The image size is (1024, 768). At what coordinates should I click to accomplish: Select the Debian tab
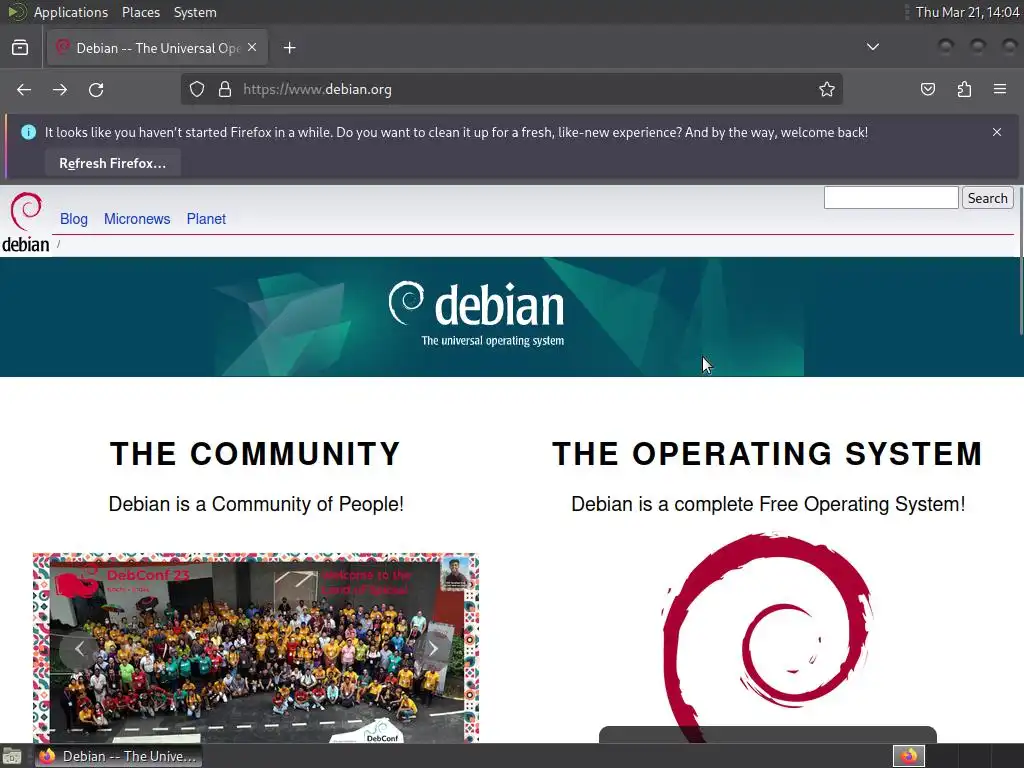(x=157, y=48)
